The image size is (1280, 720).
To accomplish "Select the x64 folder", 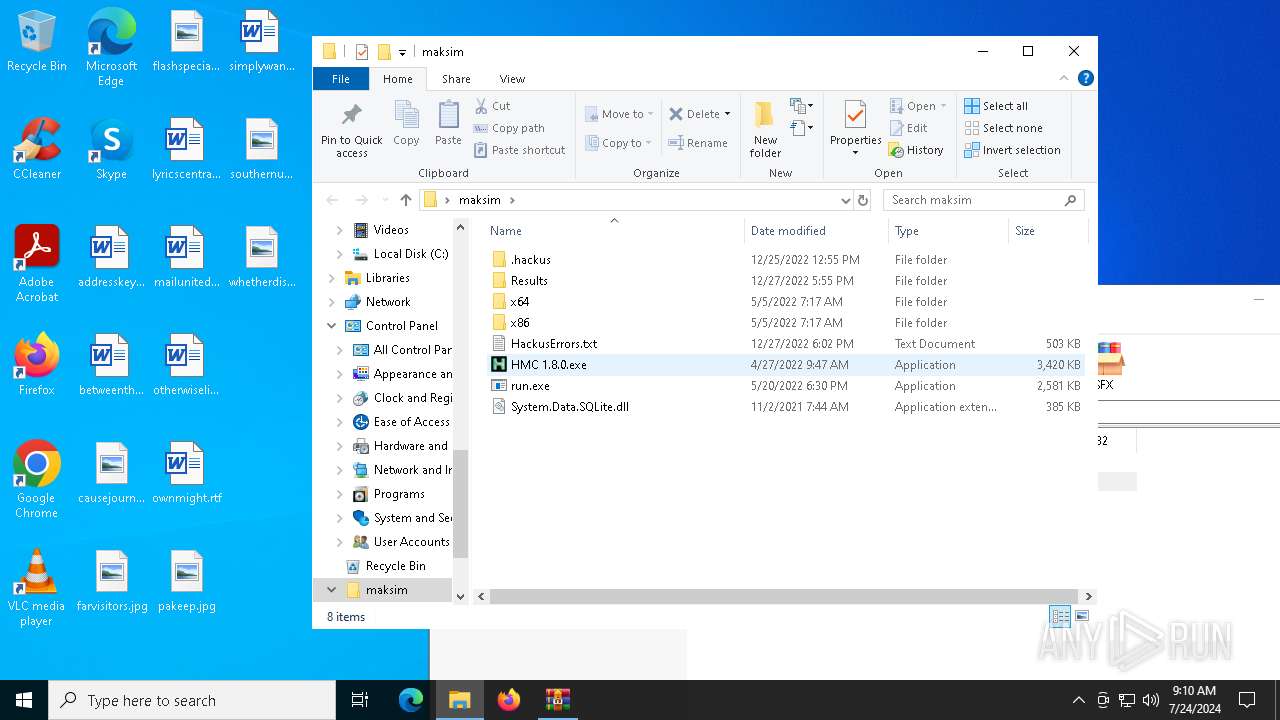I will click(x=519, y=302).
